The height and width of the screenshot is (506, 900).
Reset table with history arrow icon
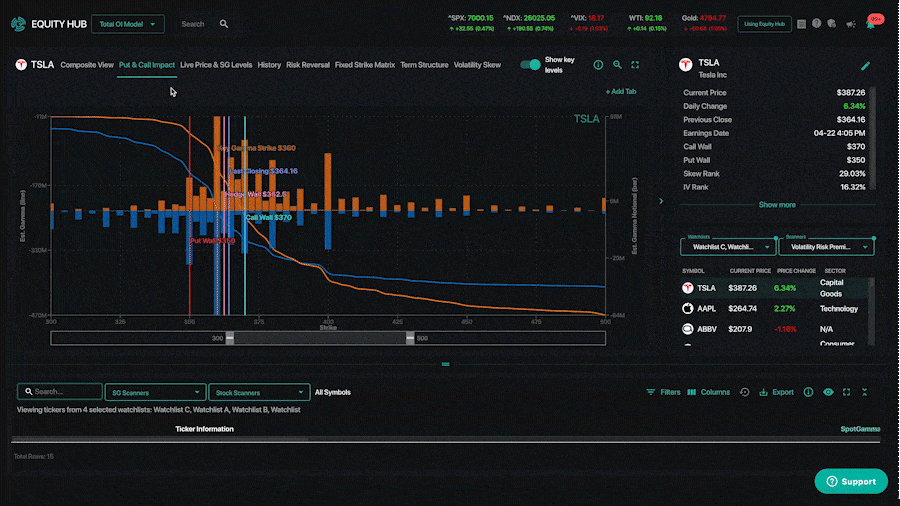(744, 392)
